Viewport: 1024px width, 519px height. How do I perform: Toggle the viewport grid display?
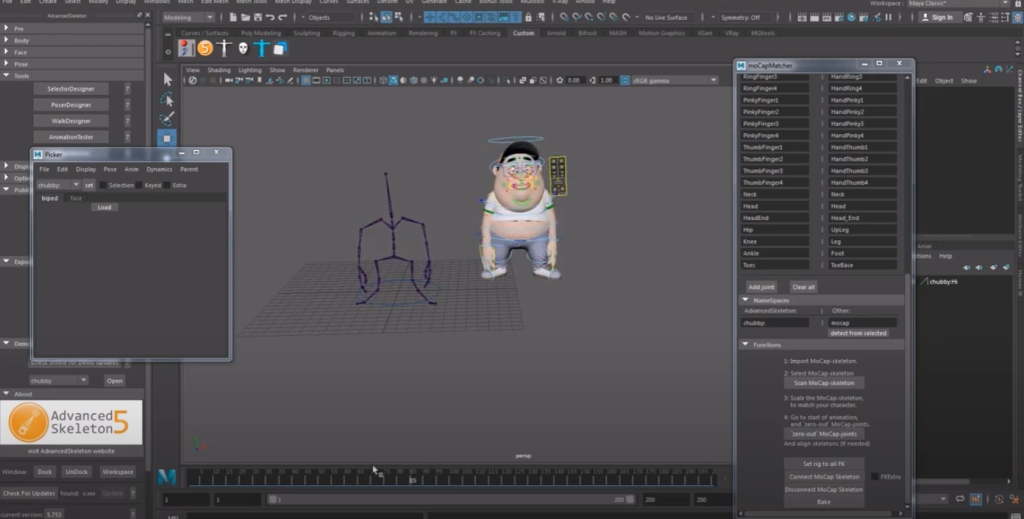coord(306,80)
